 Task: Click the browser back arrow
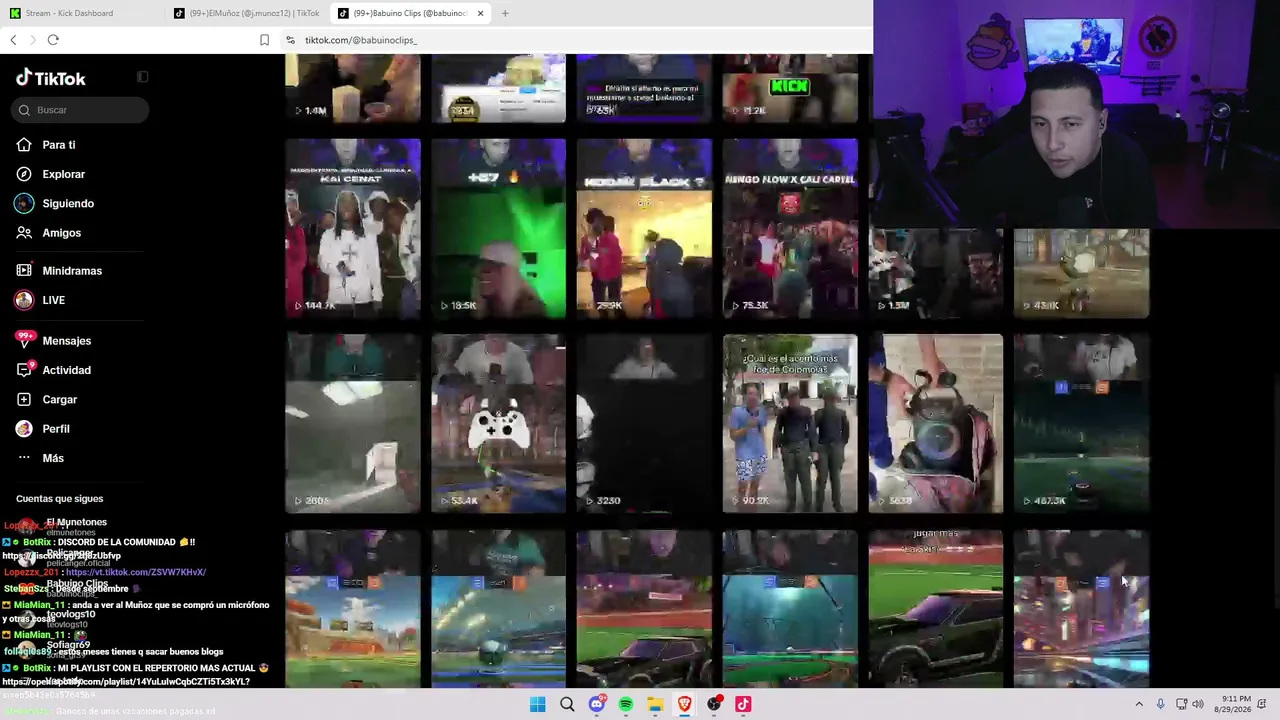click(x=13, y=40)
